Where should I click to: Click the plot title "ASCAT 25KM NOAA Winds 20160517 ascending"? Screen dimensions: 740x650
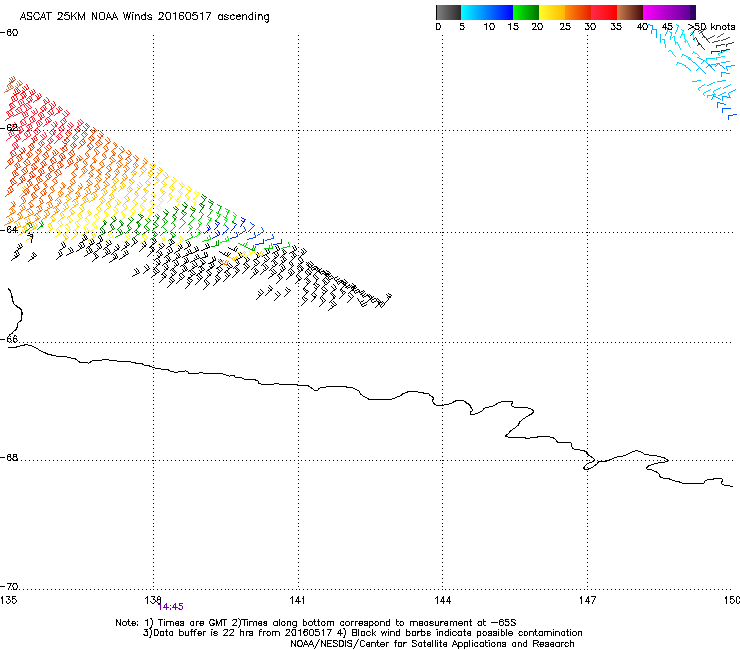click(144, 16)
